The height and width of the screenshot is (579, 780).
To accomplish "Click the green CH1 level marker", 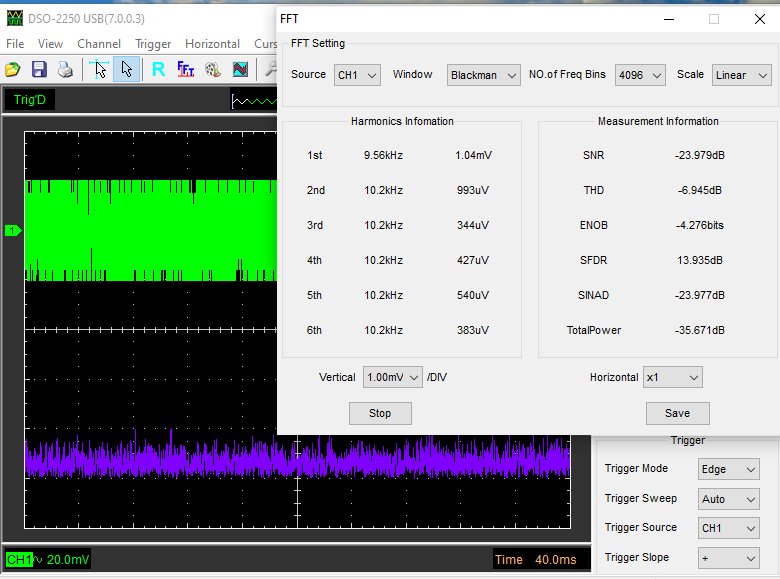I will 12,231.
